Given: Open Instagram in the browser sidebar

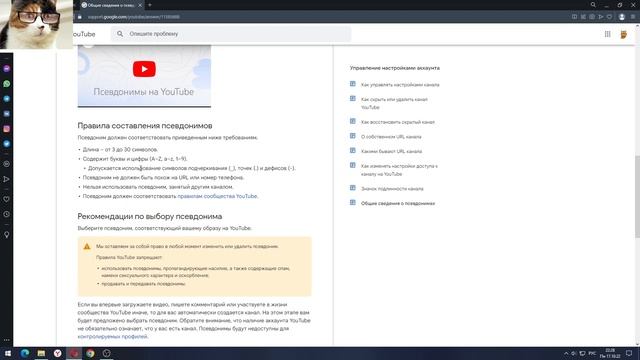Looking at the screenshot, I should (x=7, y=129).
